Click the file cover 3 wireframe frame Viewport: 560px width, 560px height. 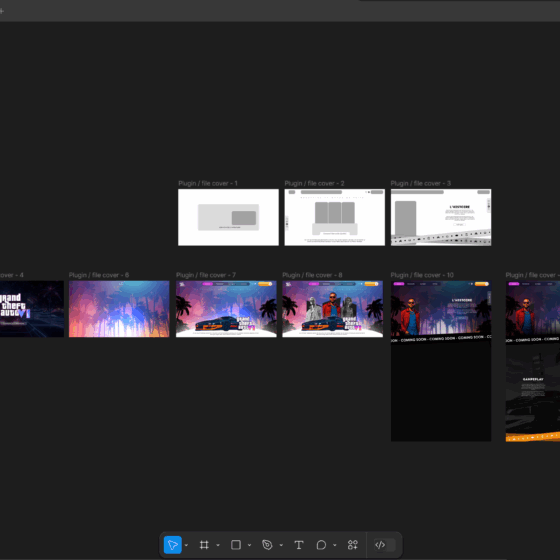tap(441, 217)
